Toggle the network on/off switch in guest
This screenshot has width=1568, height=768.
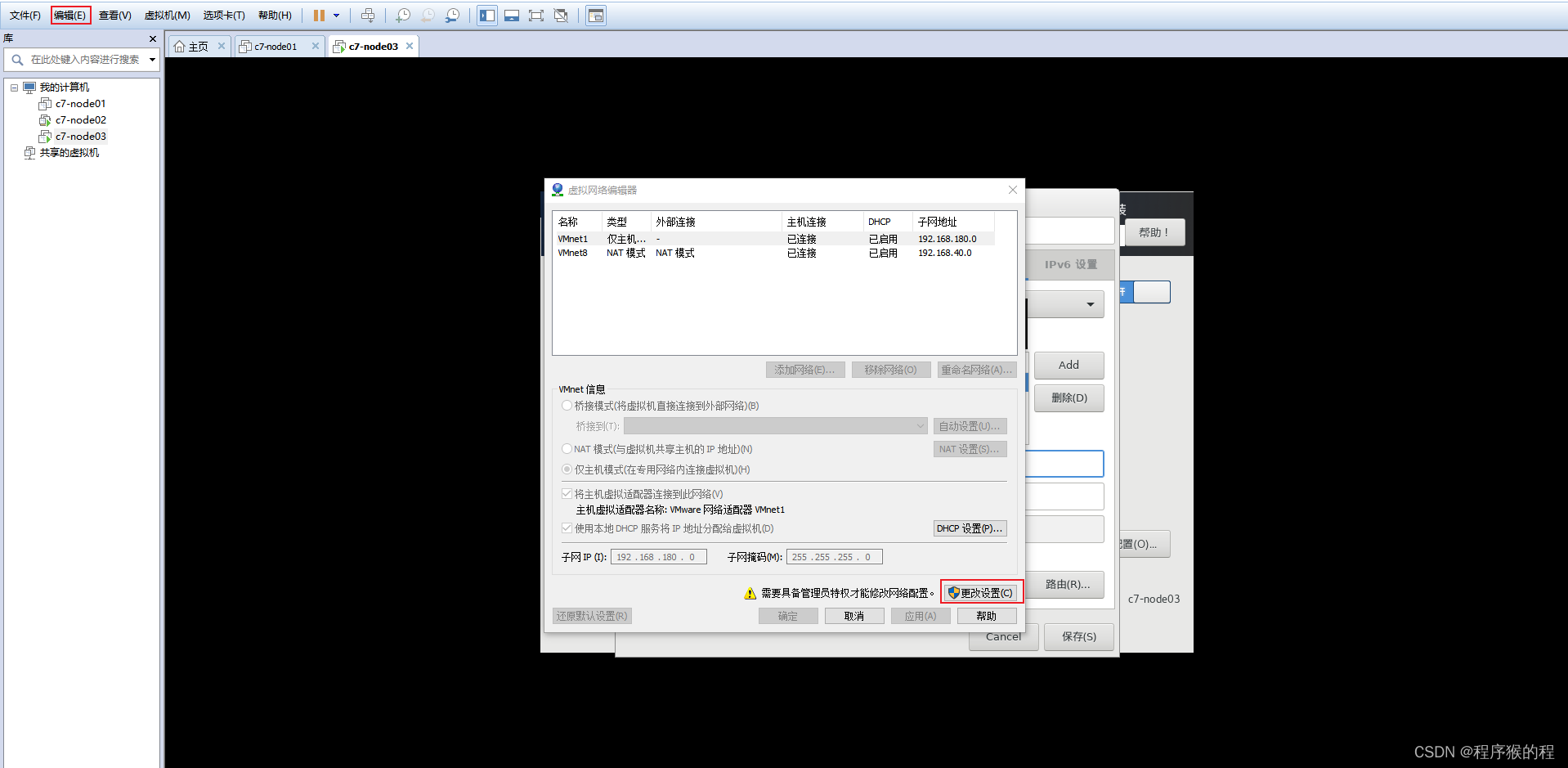tap(1145, 292)
